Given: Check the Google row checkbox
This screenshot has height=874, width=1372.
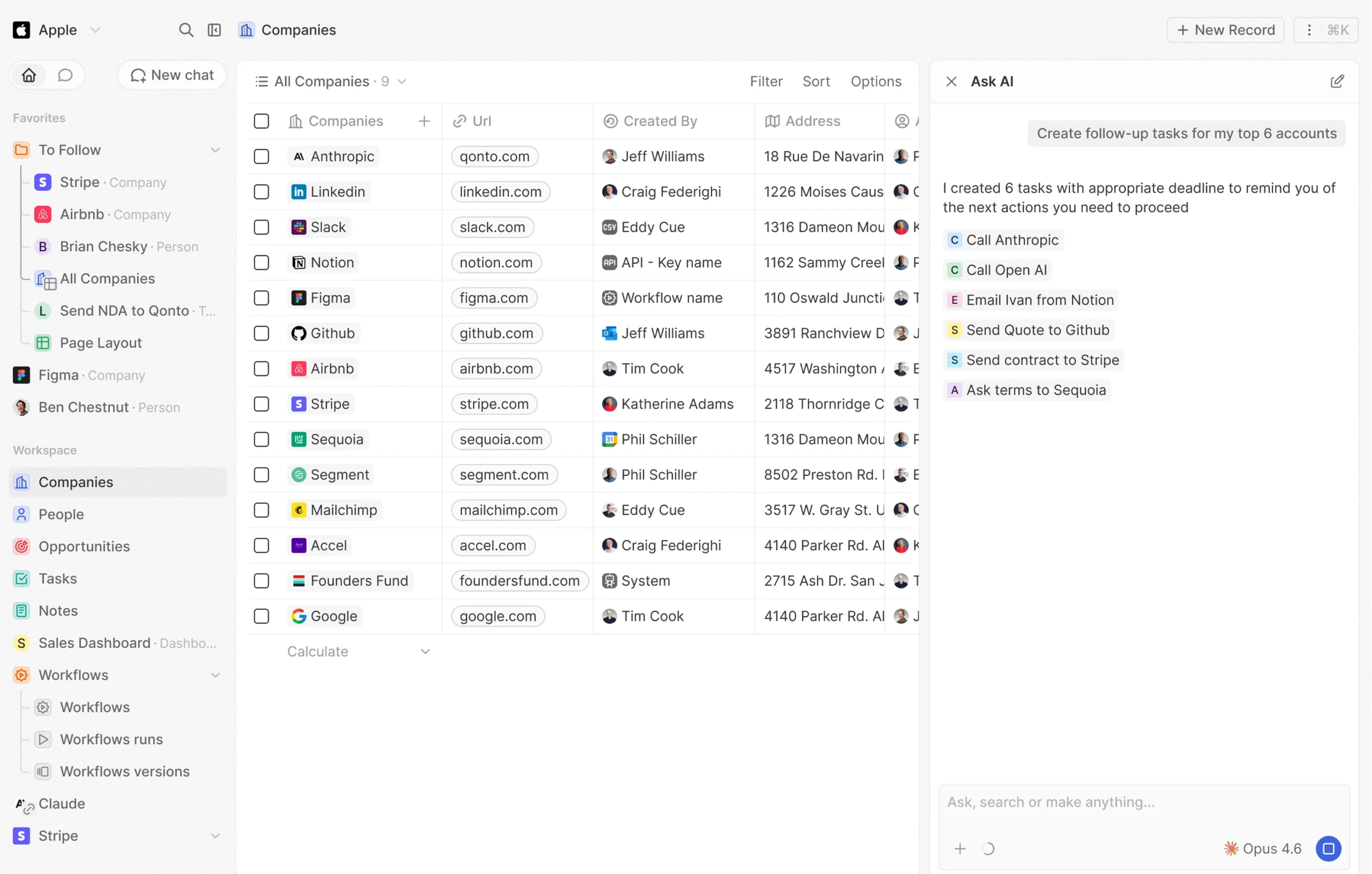Looking at the screenshot, I should point(262,616).
